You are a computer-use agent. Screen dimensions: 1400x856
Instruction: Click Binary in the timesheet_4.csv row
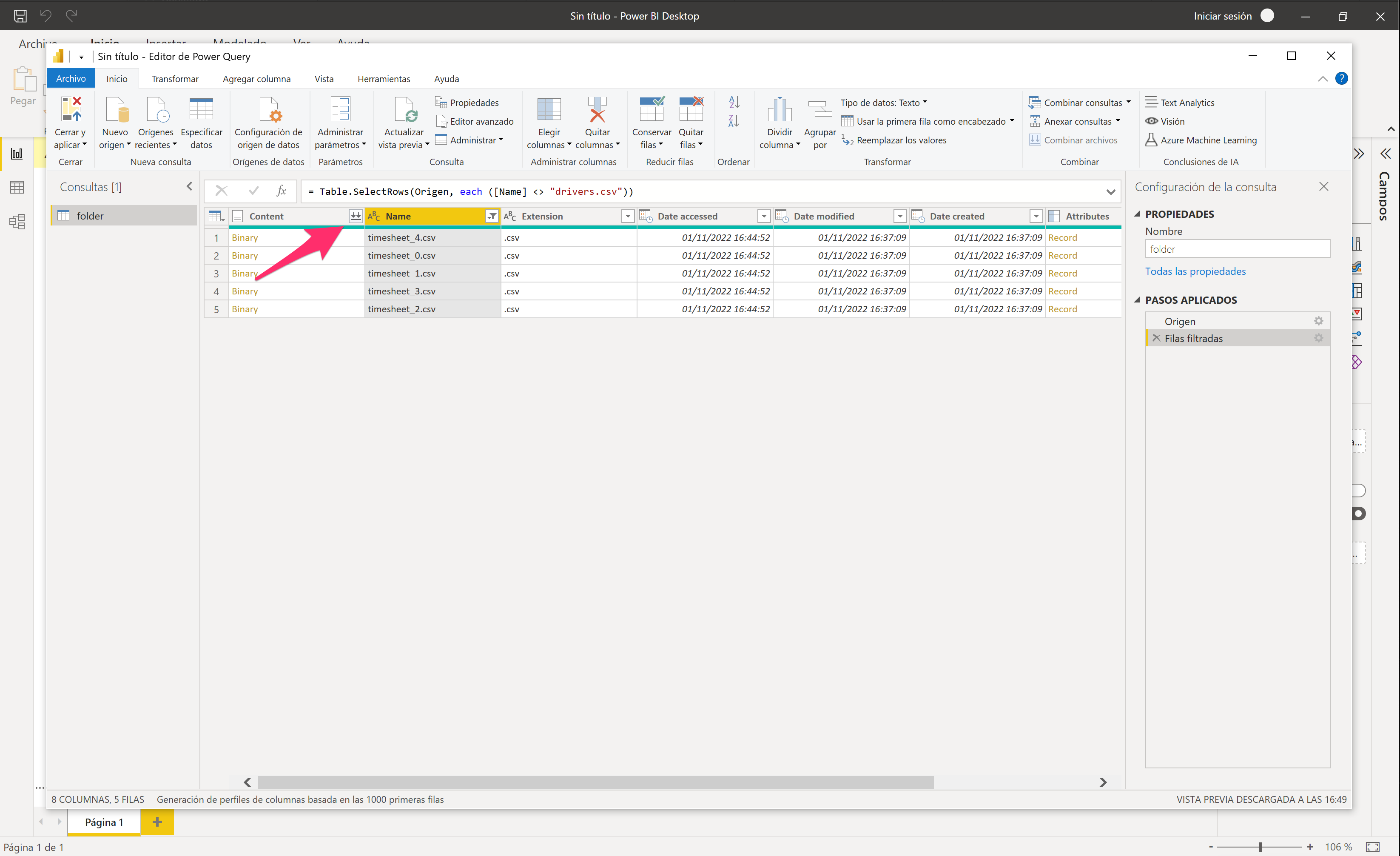(245, 237)
